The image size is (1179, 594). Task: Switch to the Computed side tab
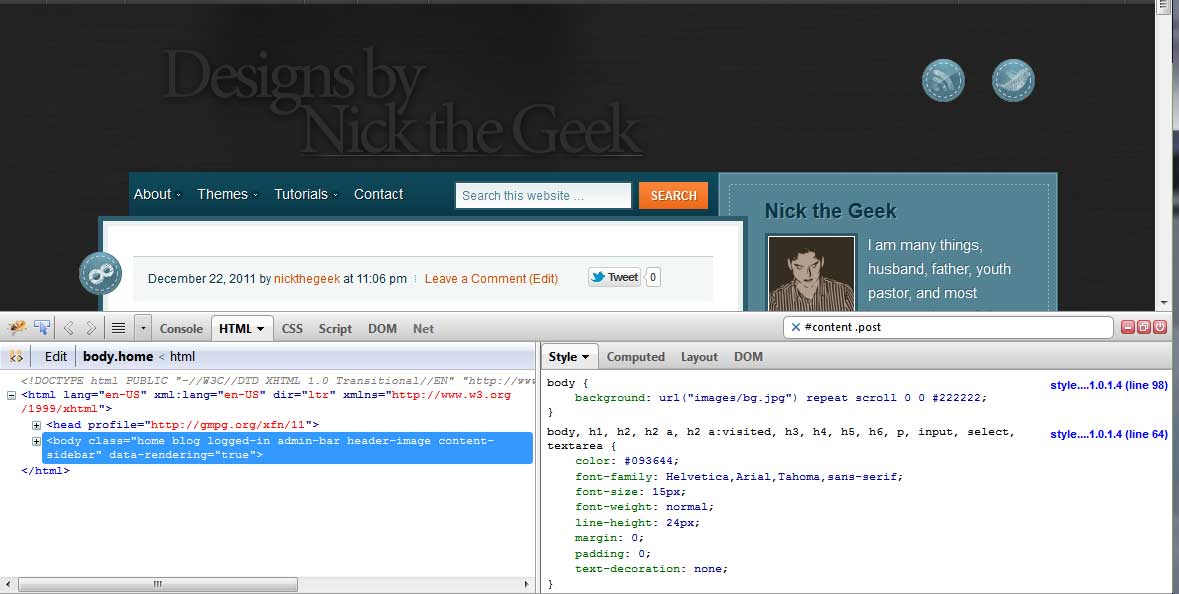[x=635, y=357]
